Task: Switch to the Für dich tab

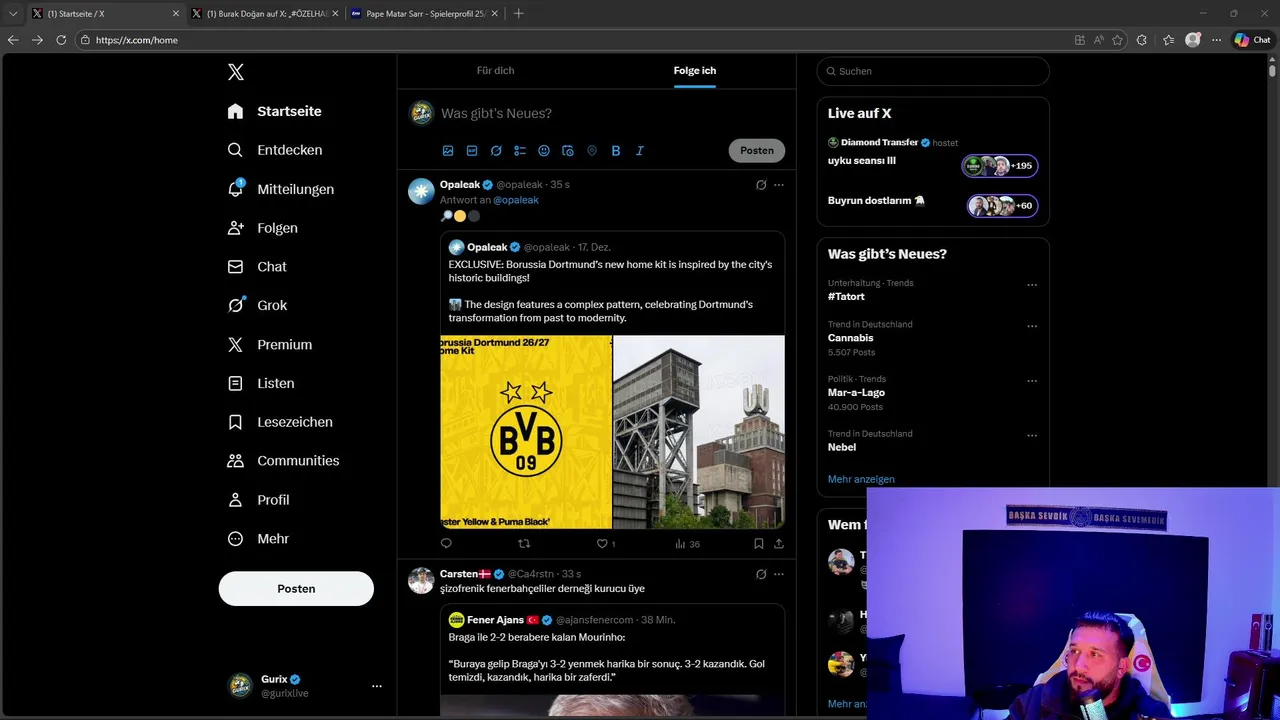Action: pos(495,71)
